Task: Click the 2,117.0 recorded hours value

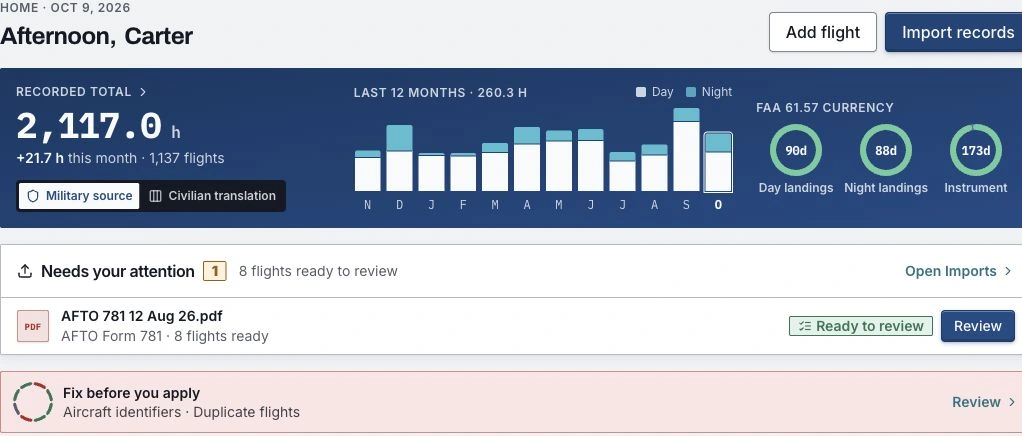Action: [x=89, y=126]
